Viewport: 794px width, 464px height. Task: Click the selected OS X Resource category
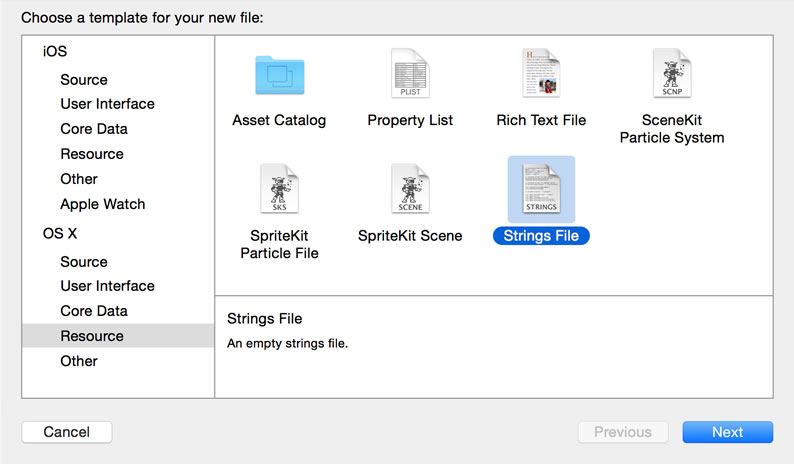tap(118, 336)
